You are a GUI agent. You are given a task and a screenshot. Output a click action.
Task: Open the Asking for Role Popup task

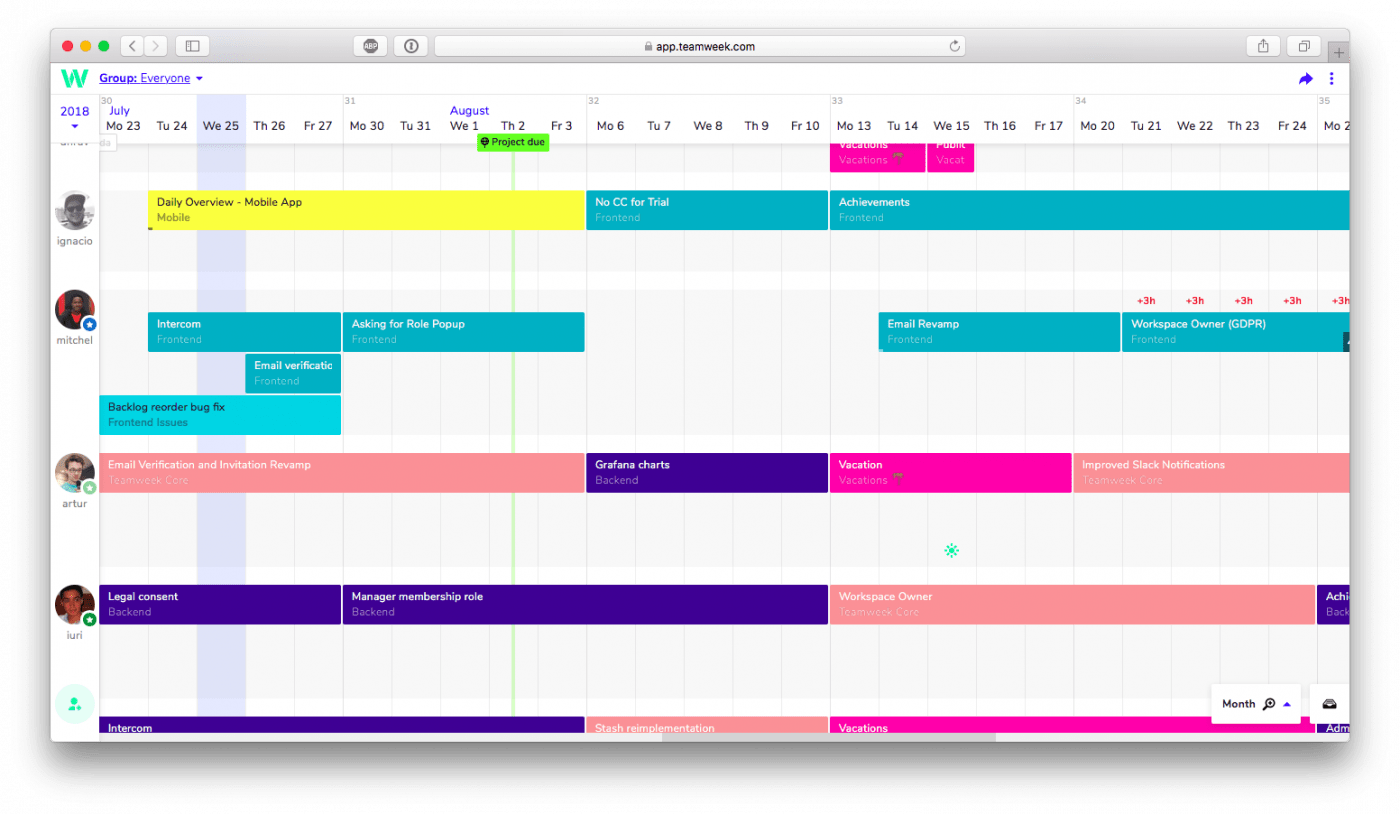464,332
